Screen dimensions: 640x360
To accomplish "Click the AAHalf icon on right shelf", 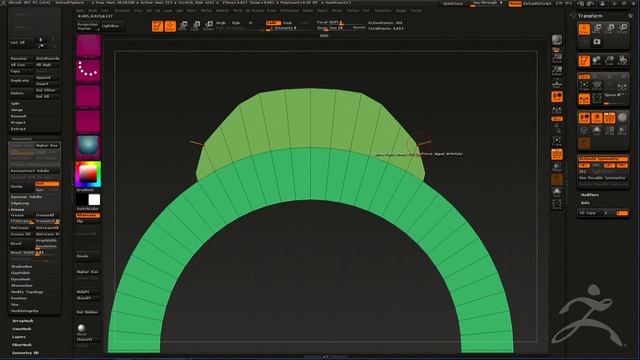I will 557,71.
